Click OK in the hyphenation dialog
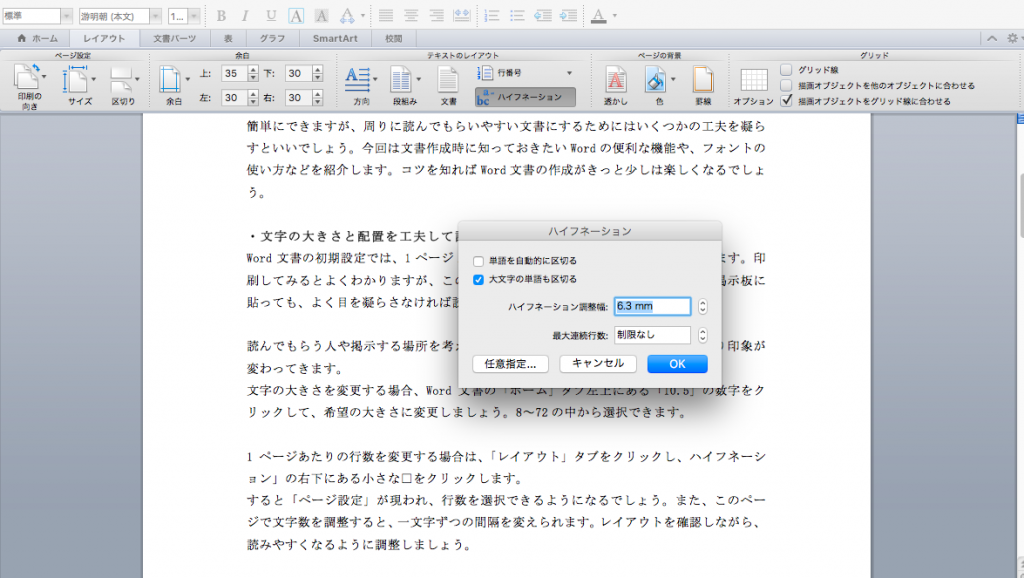Viewport: 1024px width, 578px height. (677, 364)
